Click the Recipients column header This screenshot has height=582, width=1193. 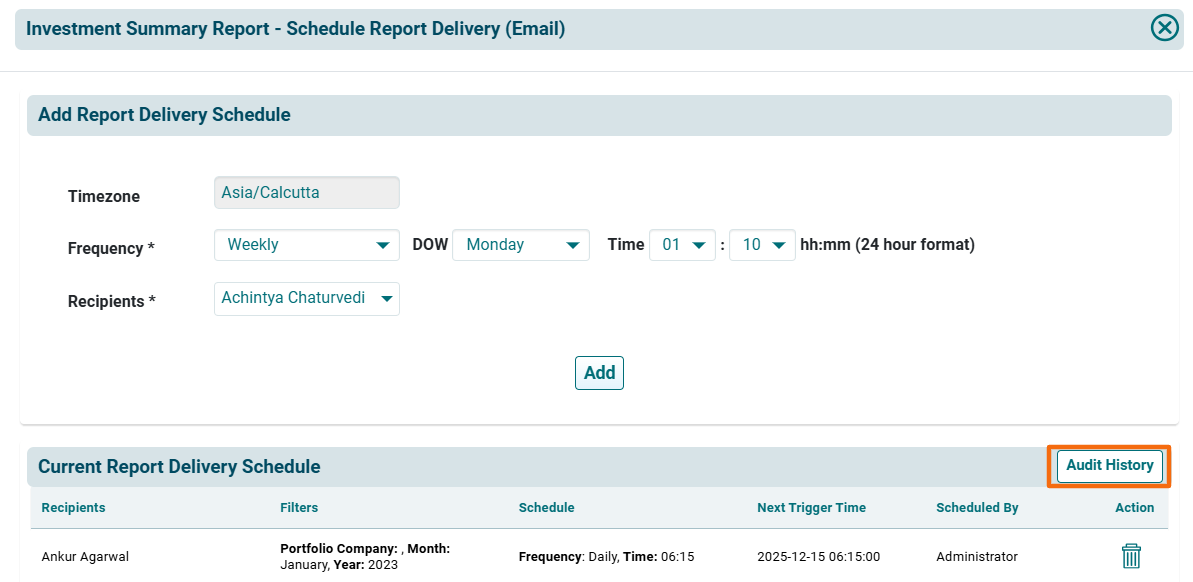[x=73, y=508]
